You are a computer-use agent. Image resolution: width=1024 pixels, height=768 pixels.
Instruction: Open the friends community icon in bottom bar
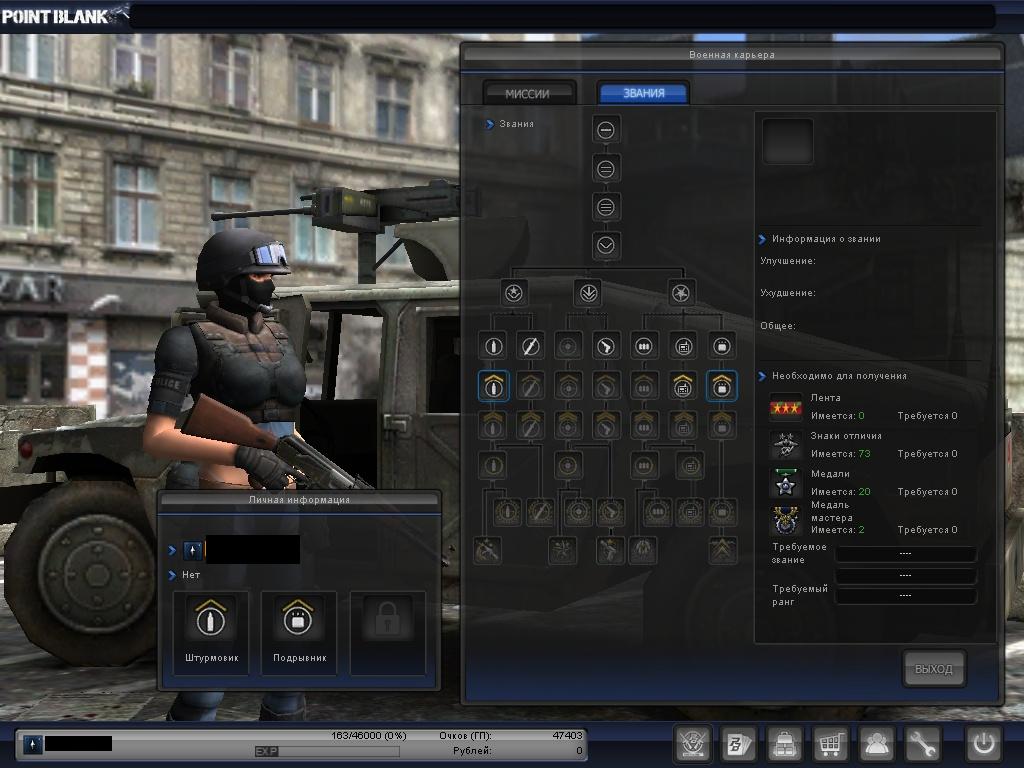tap(876, 743)
